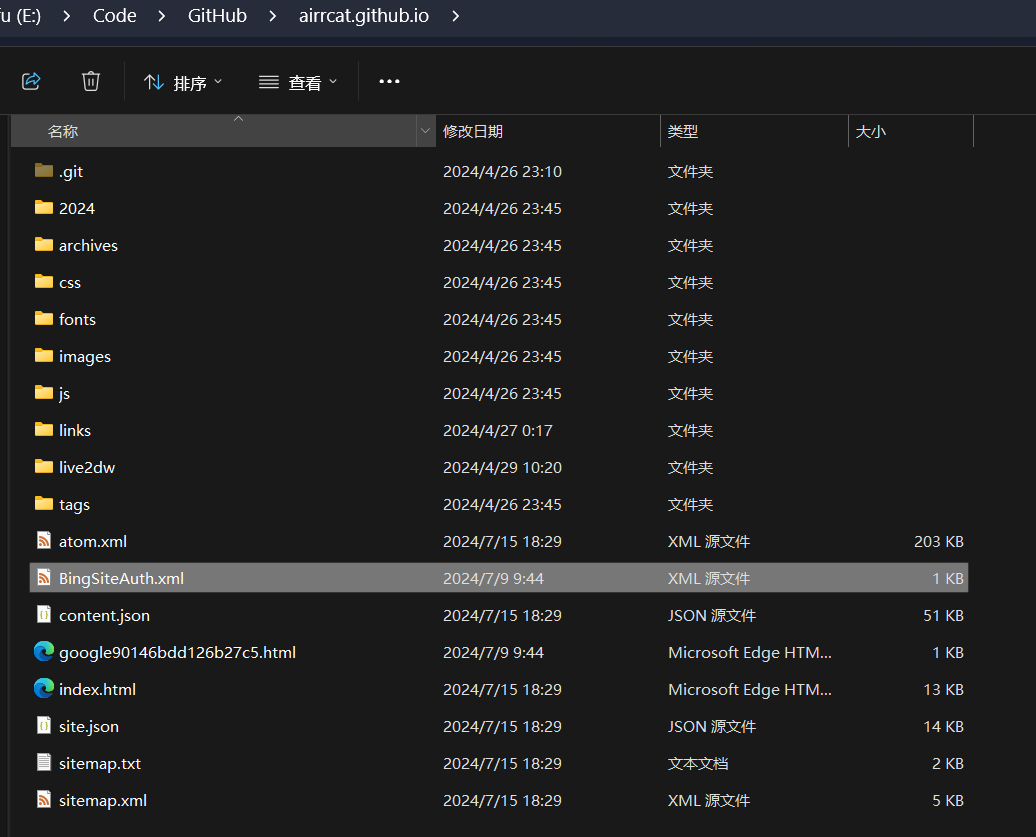Click the .git folder icon
Screen dimensions: 1036x837
(x=43, y=171)
